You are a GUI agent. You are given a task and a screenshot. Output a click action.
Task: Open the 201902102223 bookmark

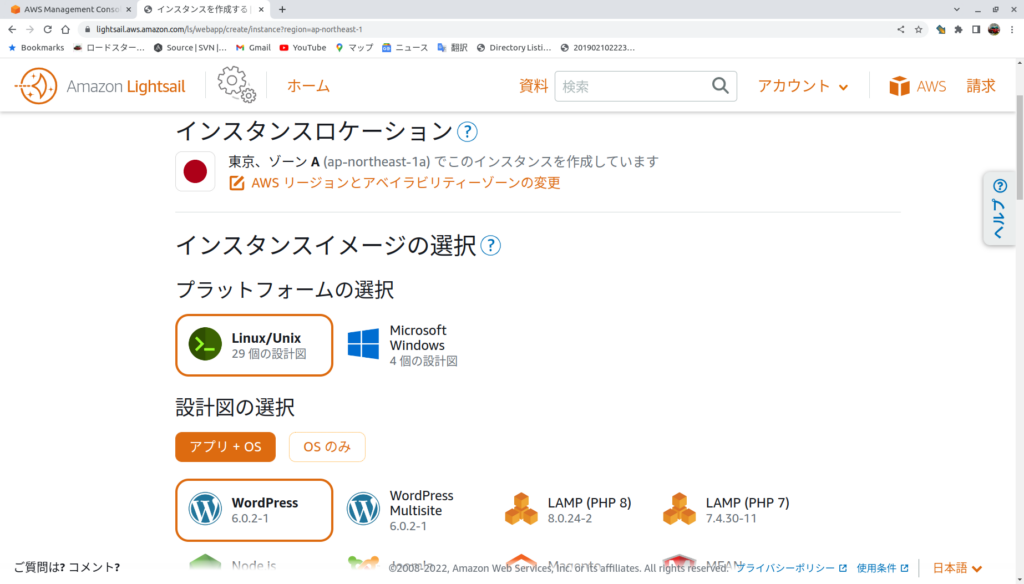(598, 48)
